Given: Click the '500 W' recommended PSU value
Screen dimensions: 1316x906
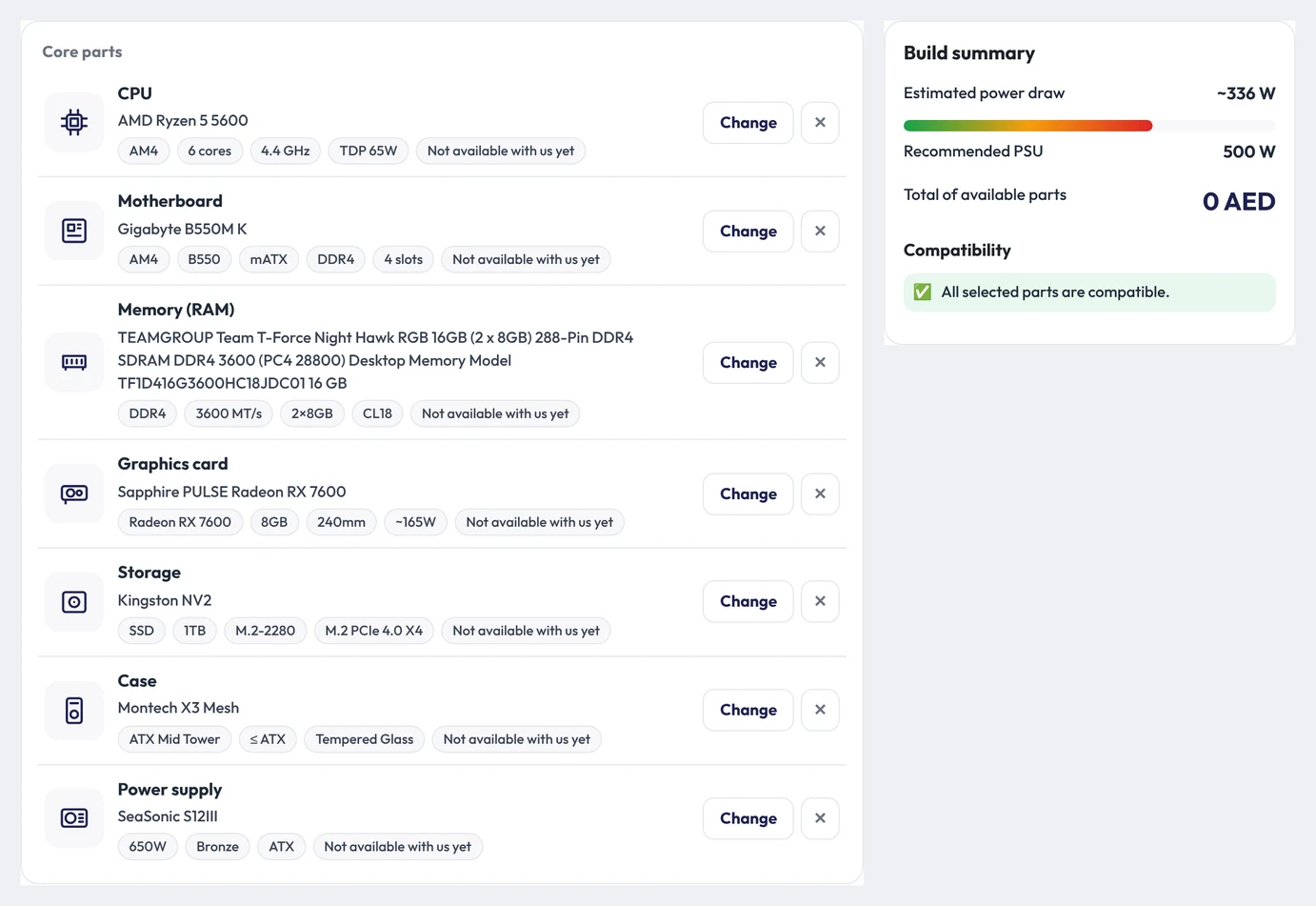Looking at the screenshot, I should coord(1249,151).
